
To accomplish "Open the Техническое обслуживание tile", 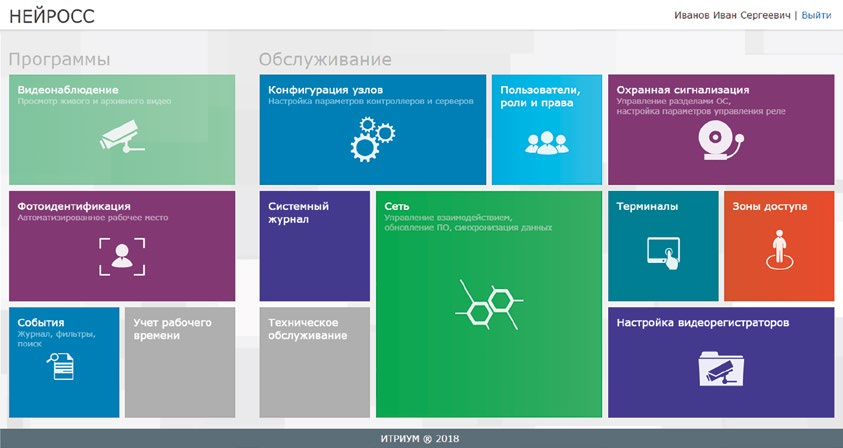I will (315, 362).
